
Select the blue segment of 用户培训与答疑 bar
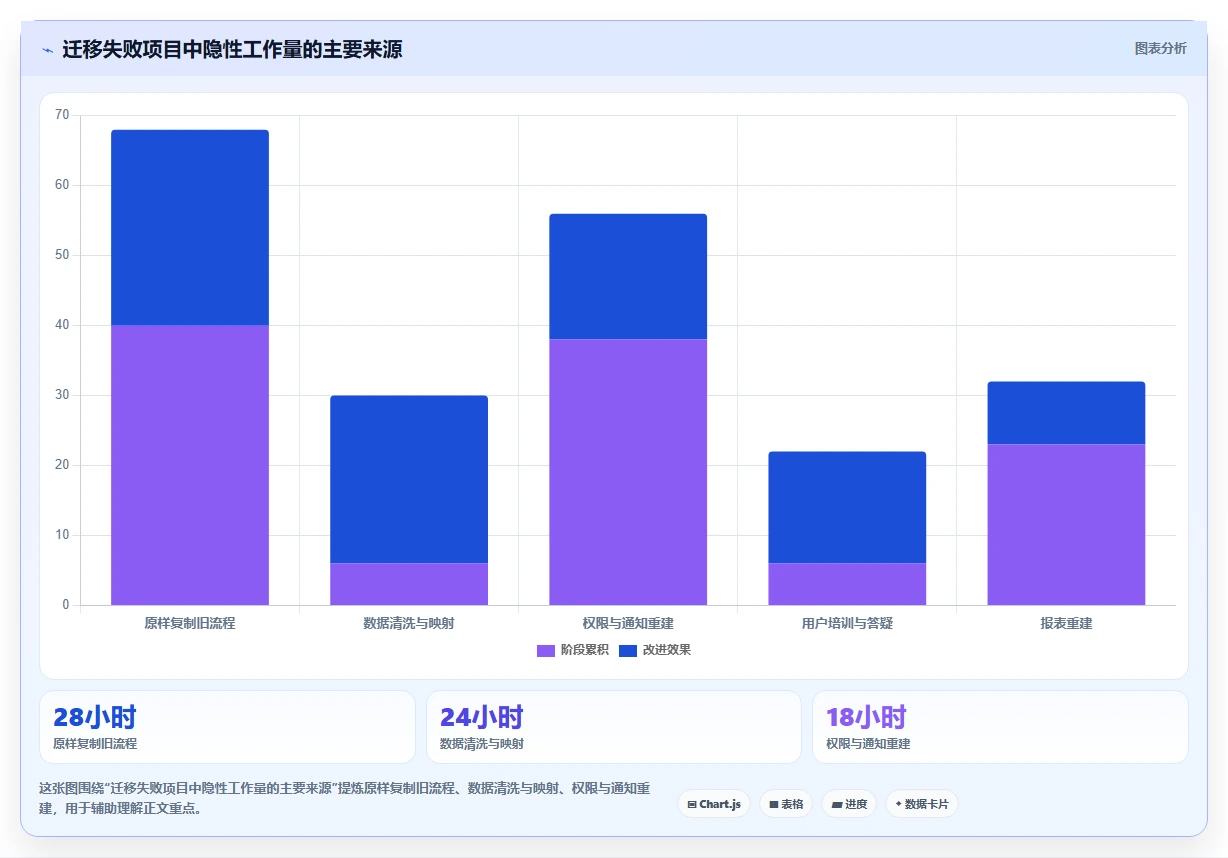pyautogui.click(x=847, y=507)
